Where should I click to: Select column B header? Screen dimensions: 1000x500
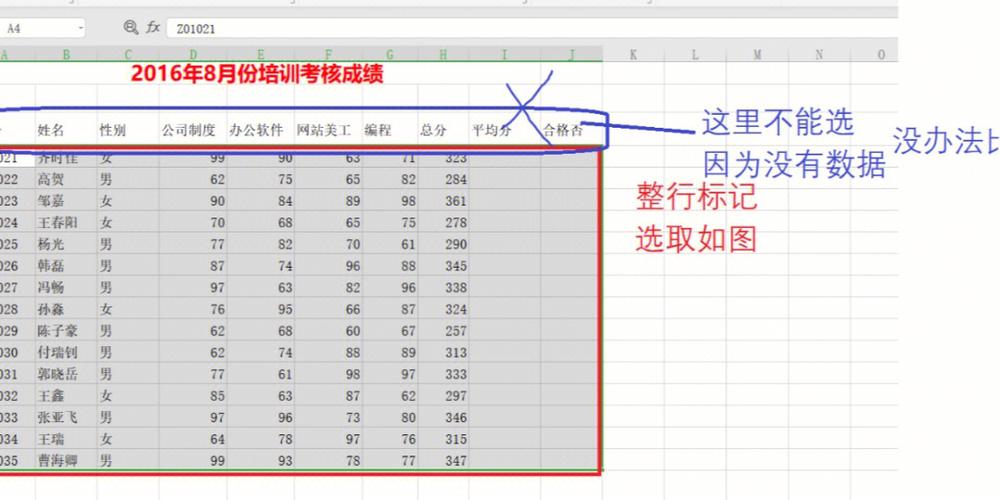tap(66, 55)
